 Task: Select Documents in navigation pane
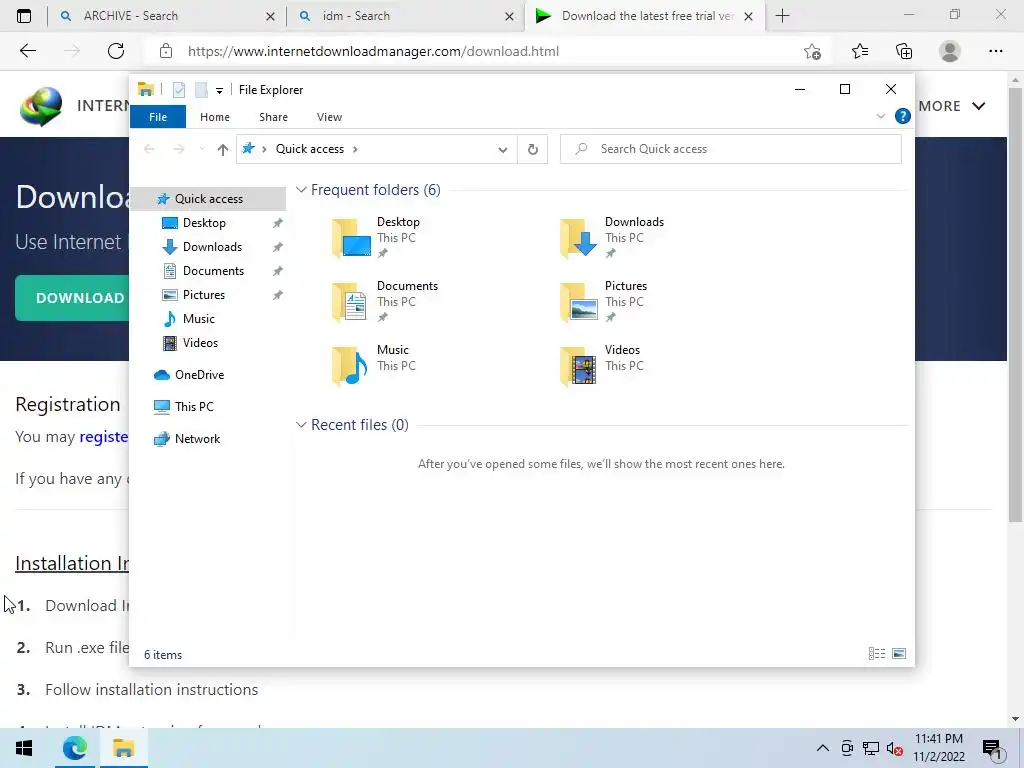click(x=213, y=271)
